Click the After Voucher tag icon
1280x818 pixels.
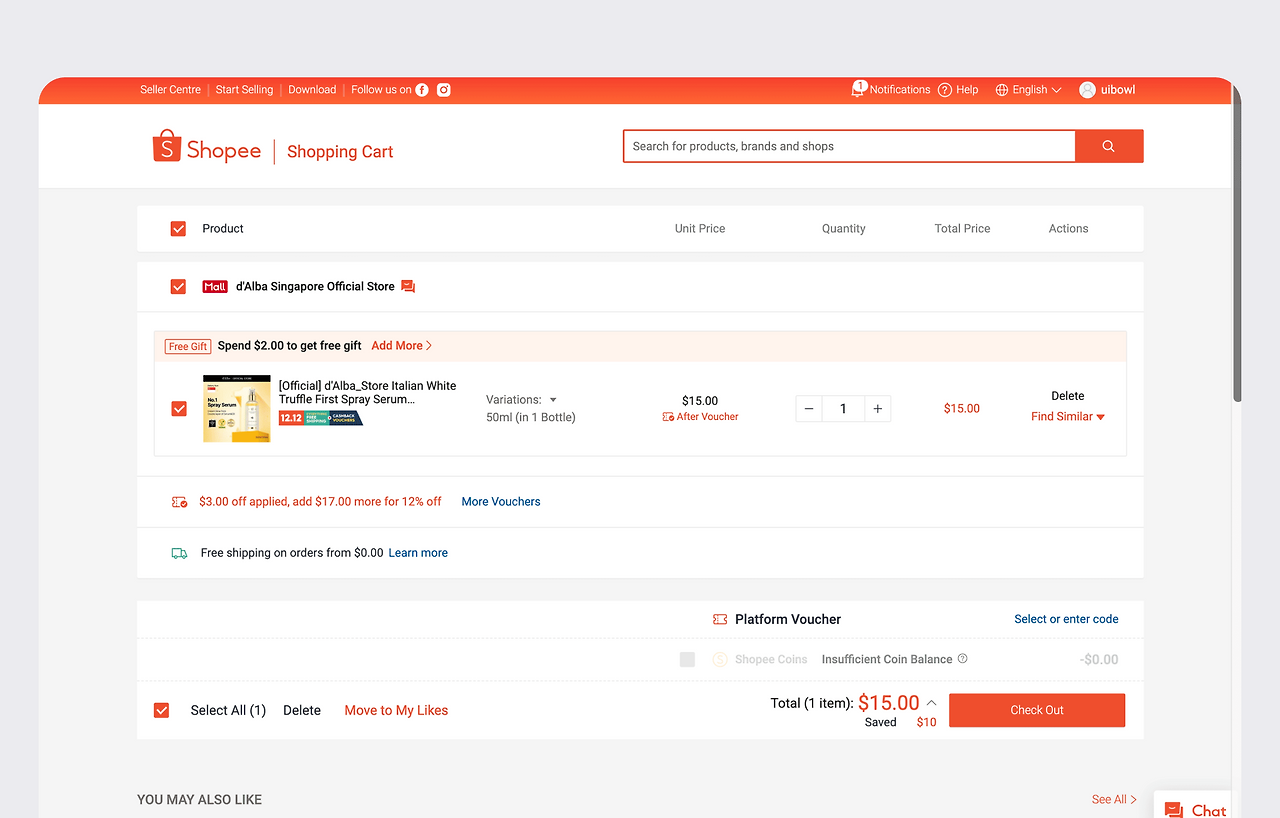click(x=668, y=417)
